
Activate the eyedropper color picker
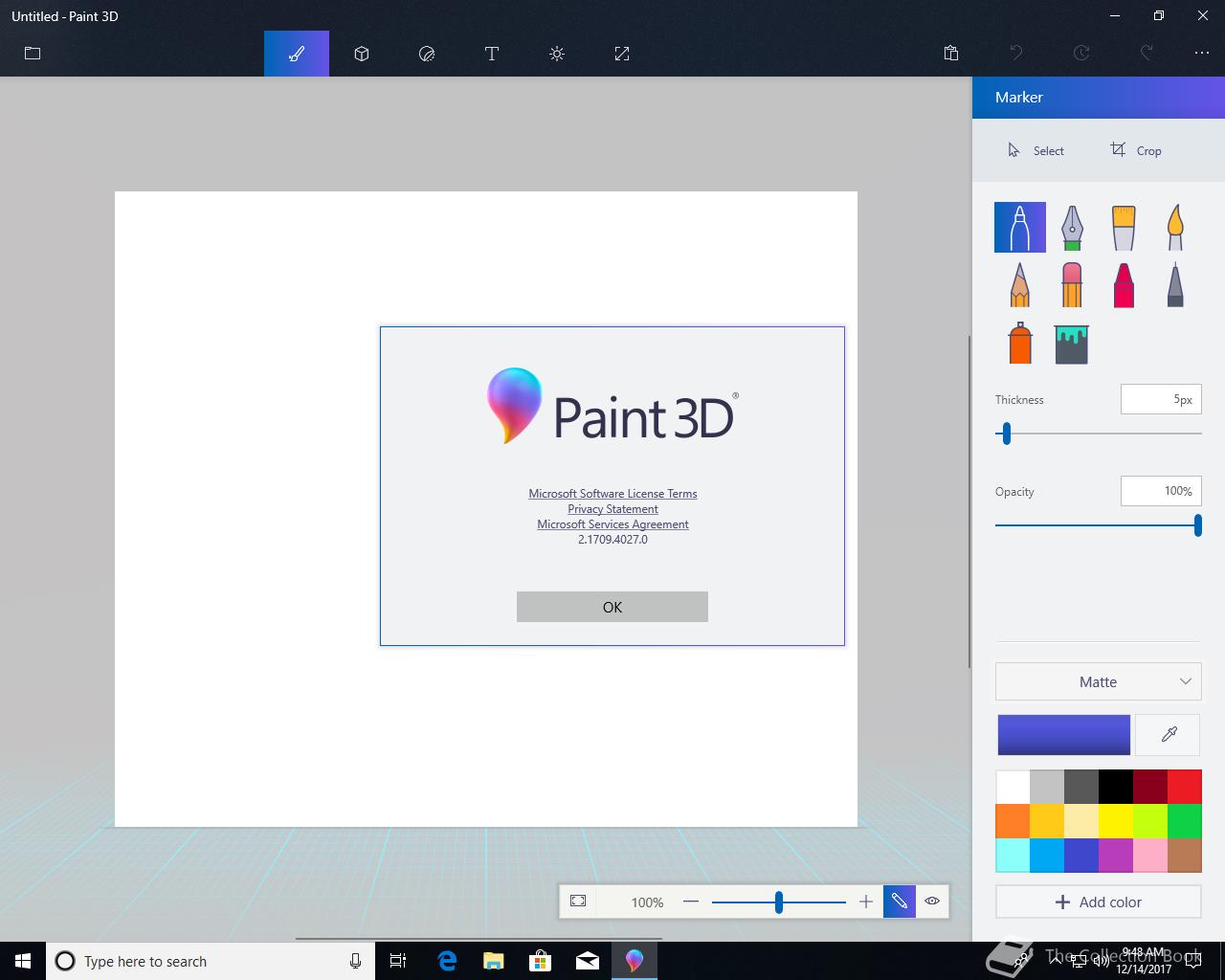1169,734
